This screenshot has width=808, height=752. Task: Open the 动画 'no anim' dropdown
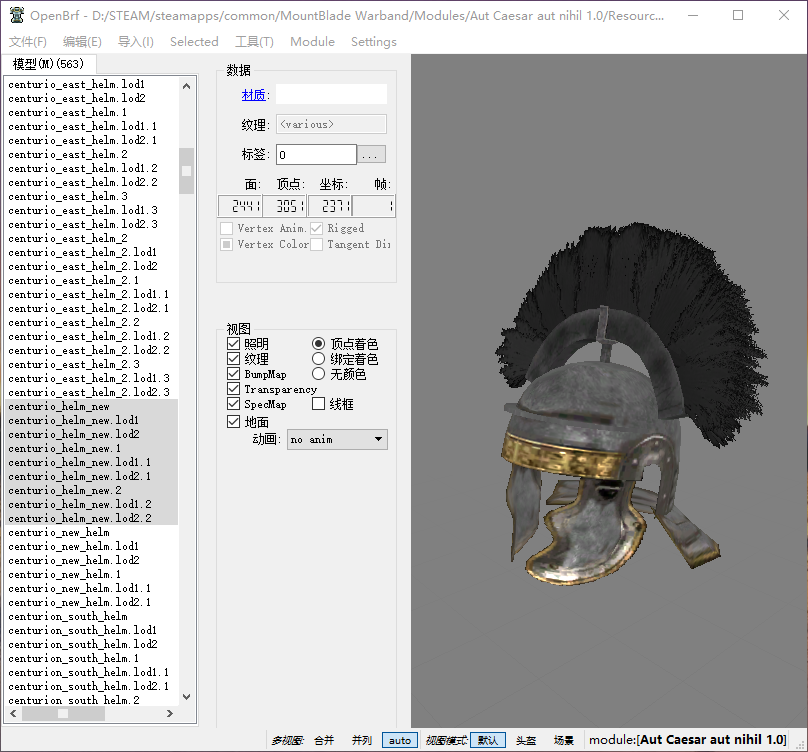(x=337, y=440)
